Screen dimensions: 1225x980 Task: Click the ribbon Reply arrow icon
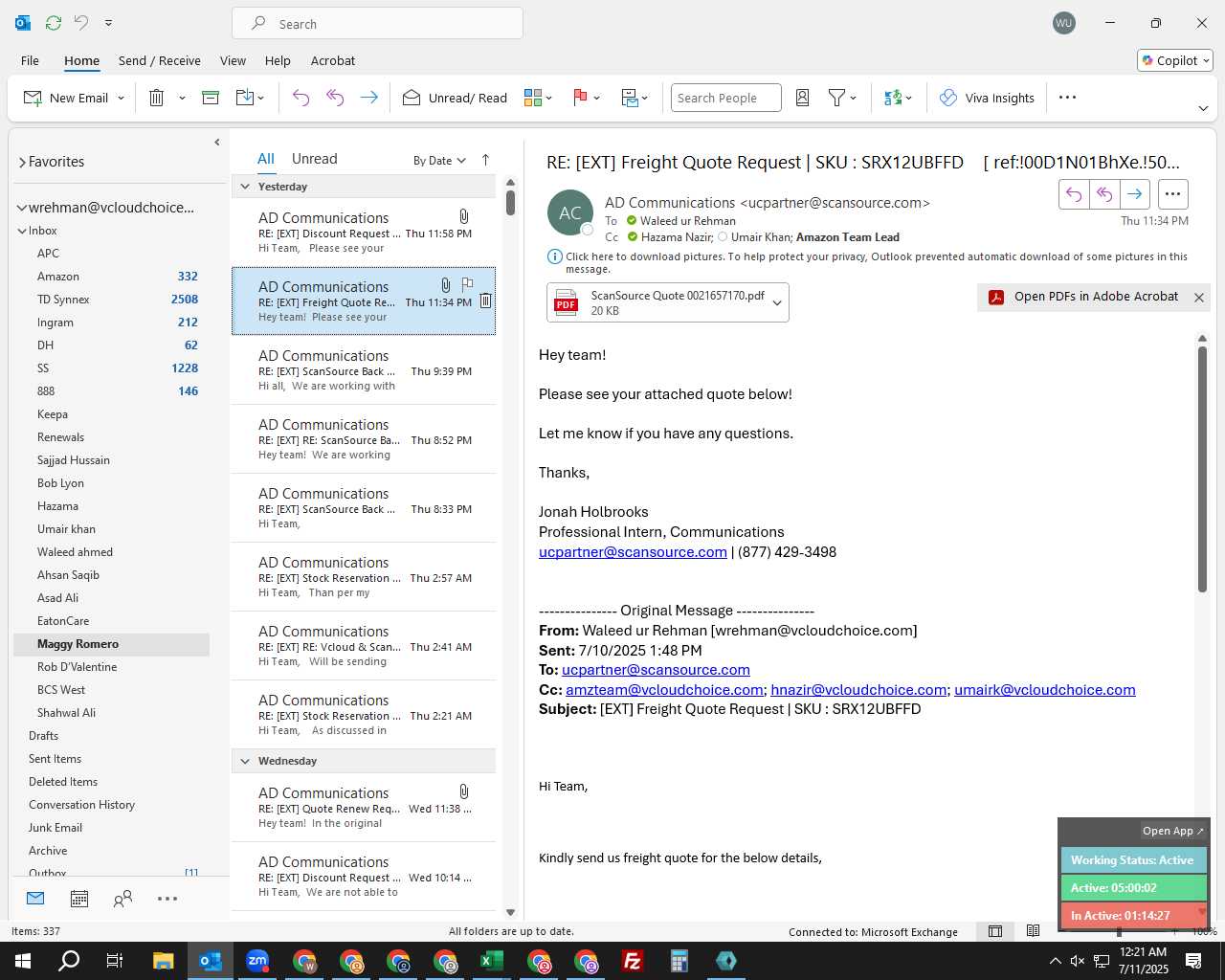tap(301, 98)
